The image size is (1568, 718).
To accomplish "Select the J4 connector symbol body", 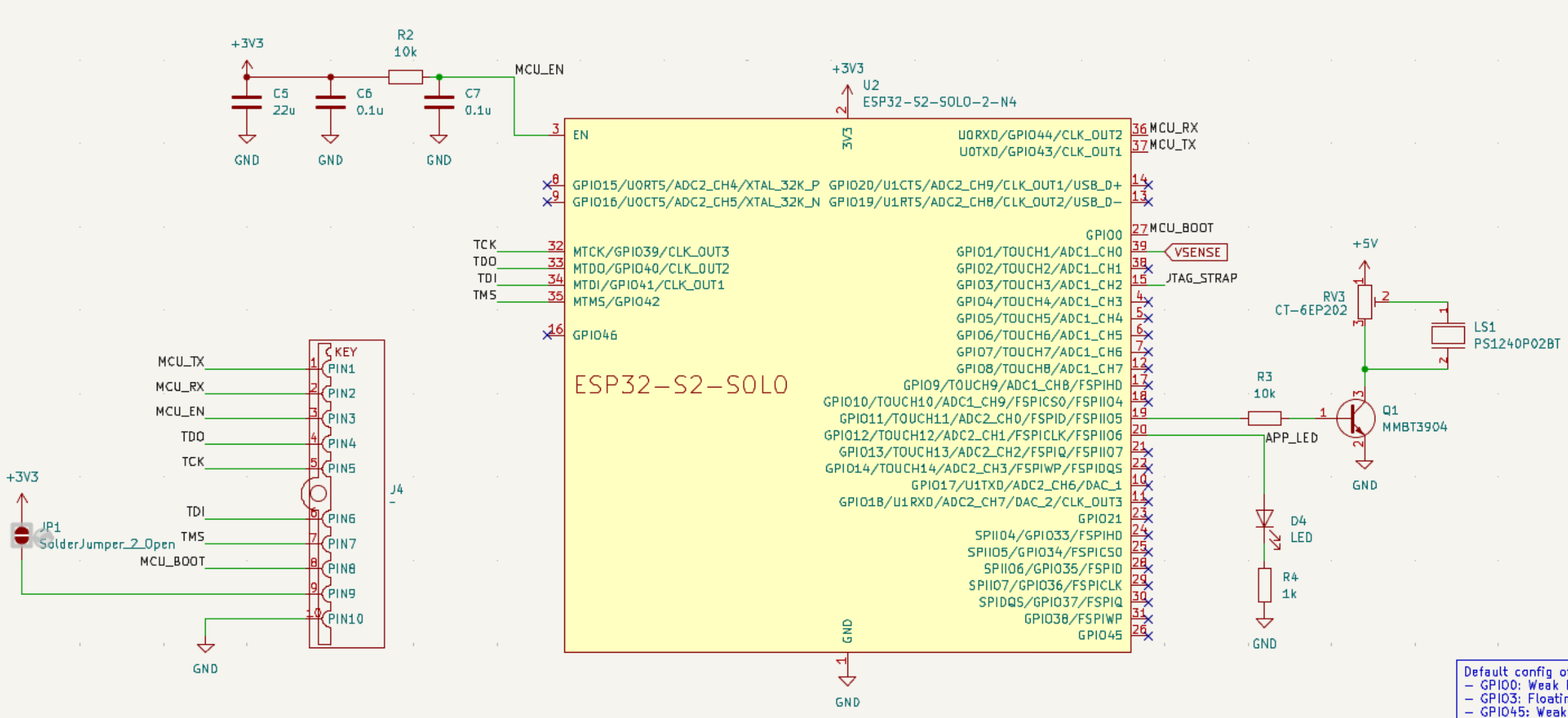I will 347,494.
